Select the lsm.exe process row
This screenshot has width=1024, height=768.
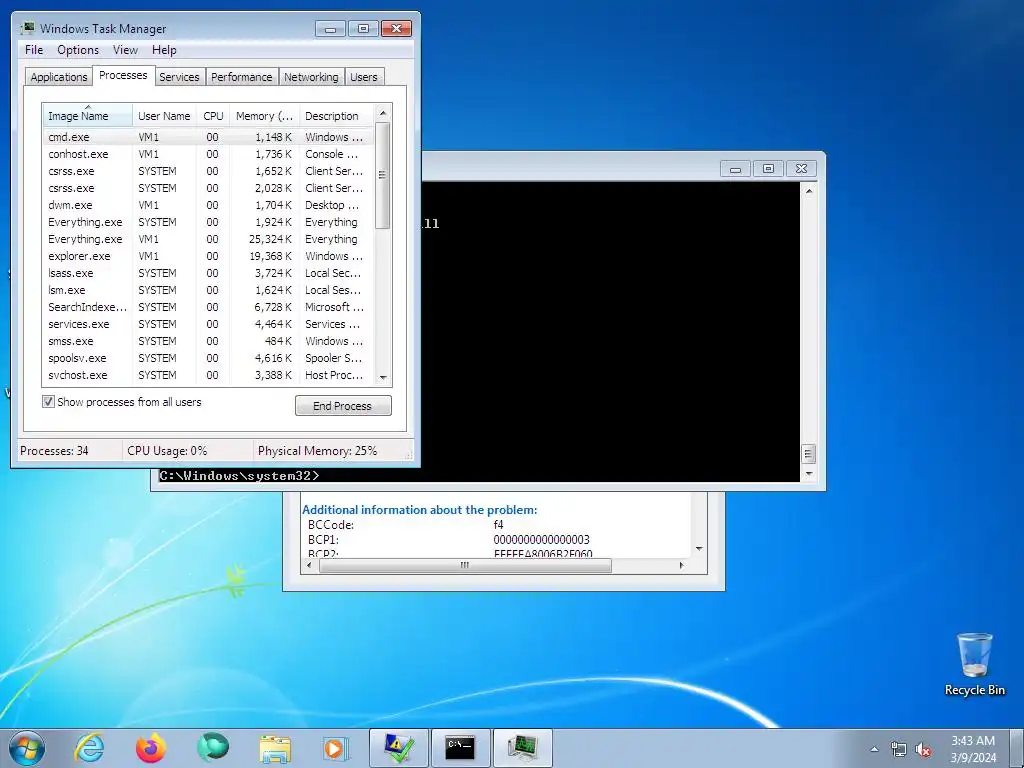[209, 290]
